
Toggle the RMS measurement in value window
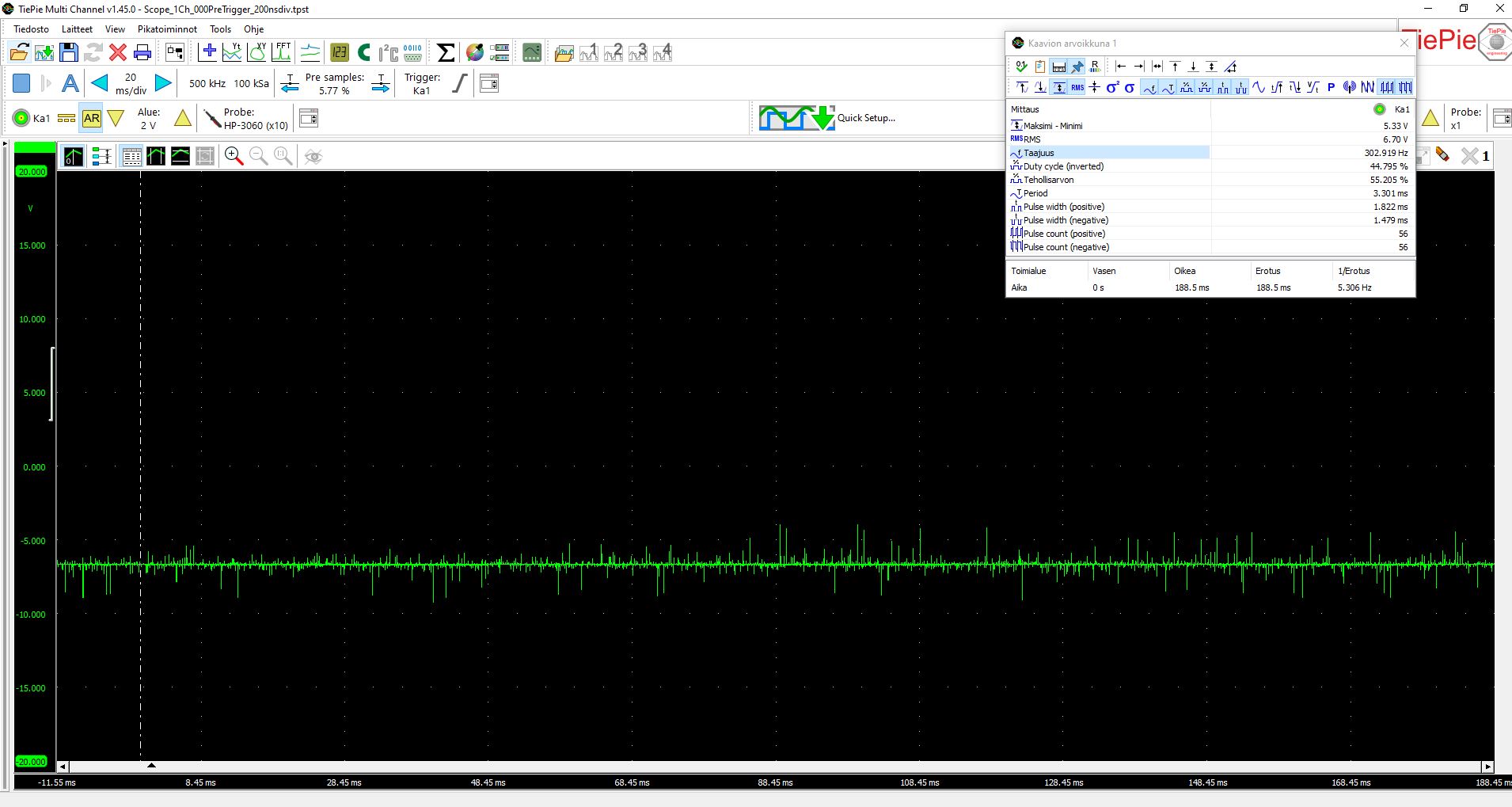coord(1077,87)
